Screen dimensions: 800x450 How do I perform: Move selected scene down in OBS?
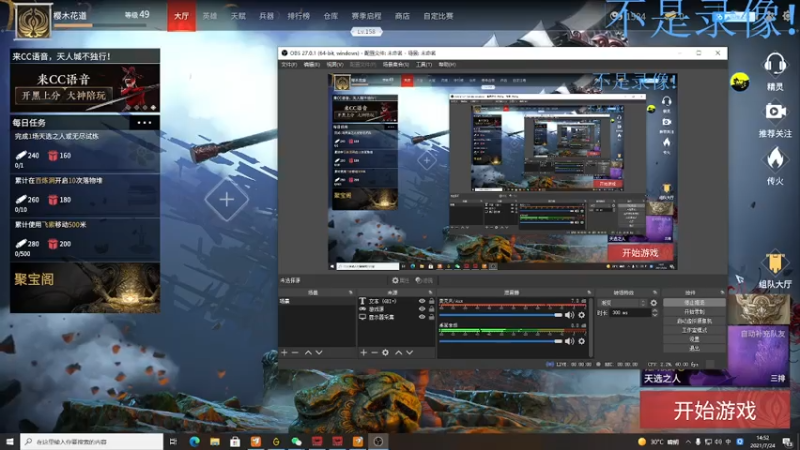[319, 353]
